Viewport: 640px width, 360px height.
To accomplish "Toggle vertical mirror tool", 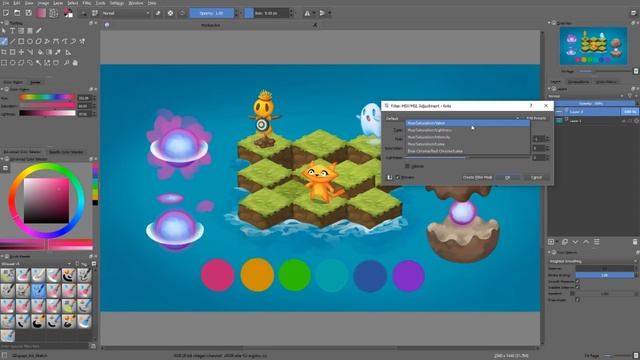I will [322, 13].
